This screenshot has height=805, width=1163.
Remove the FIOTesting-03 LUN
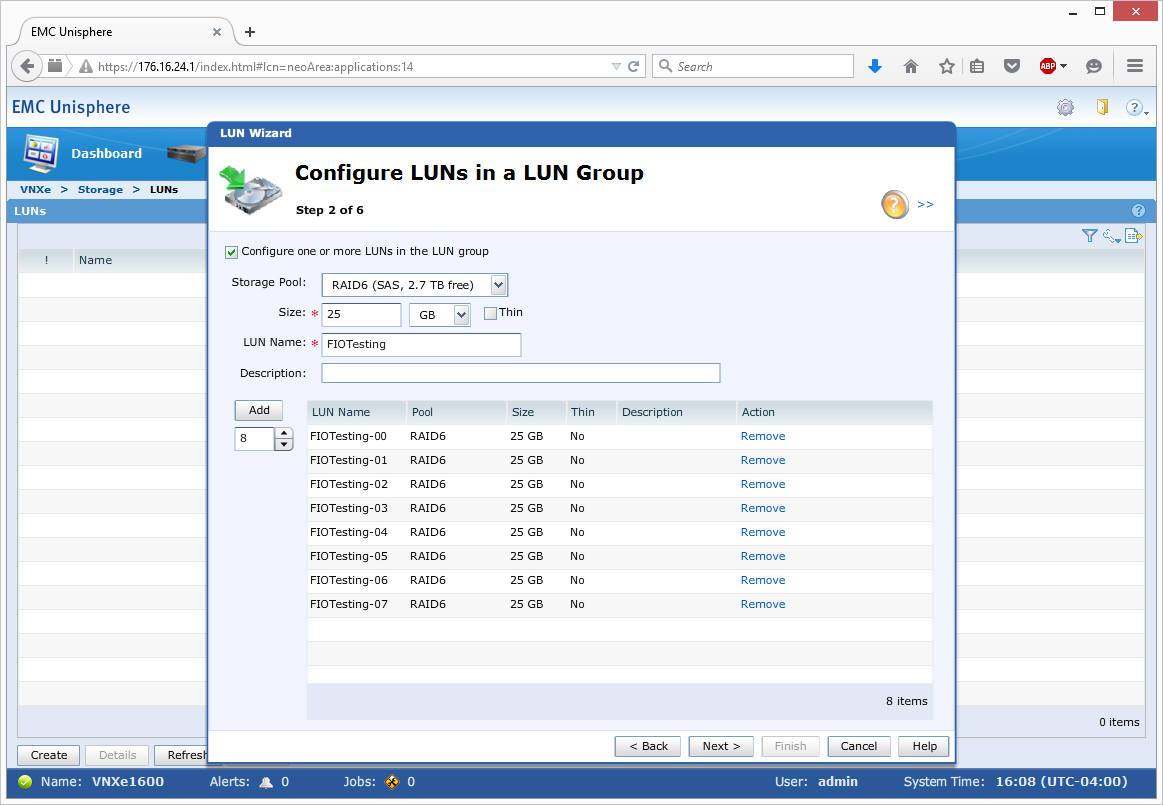click(762, 508)
